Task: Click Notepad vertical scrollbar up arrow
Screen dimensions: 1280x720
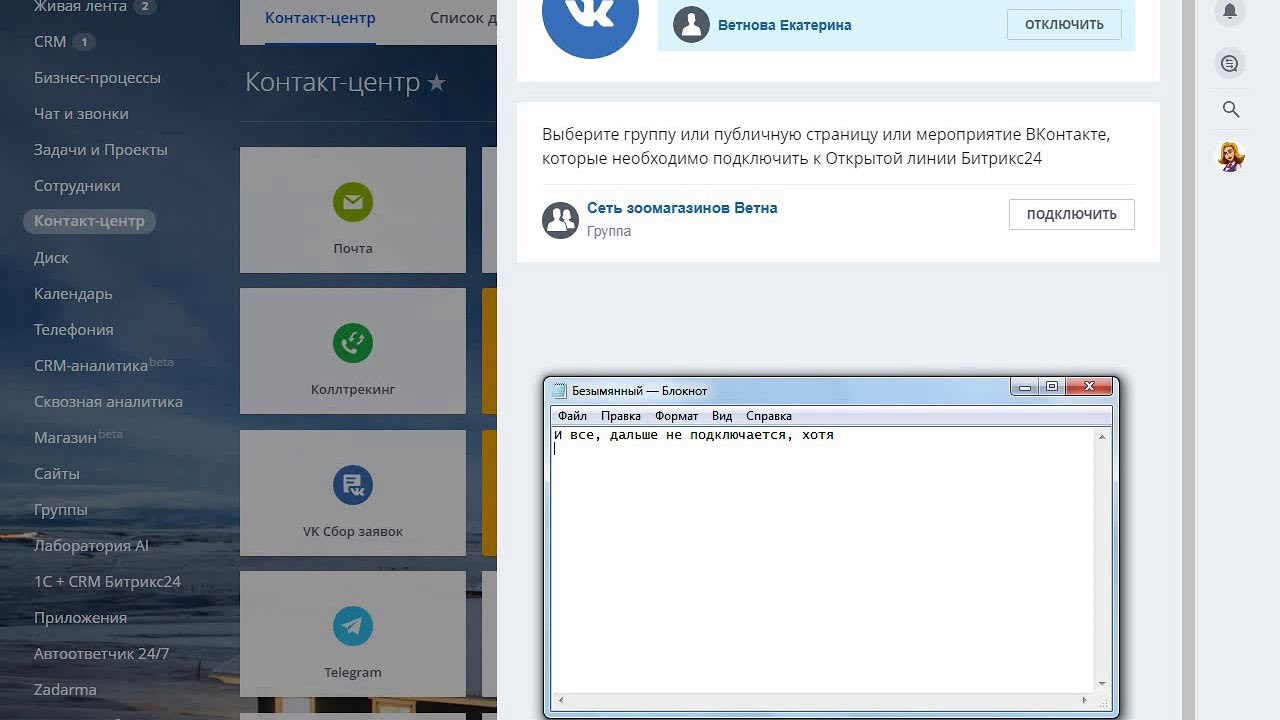Action: coord(1102,436)
